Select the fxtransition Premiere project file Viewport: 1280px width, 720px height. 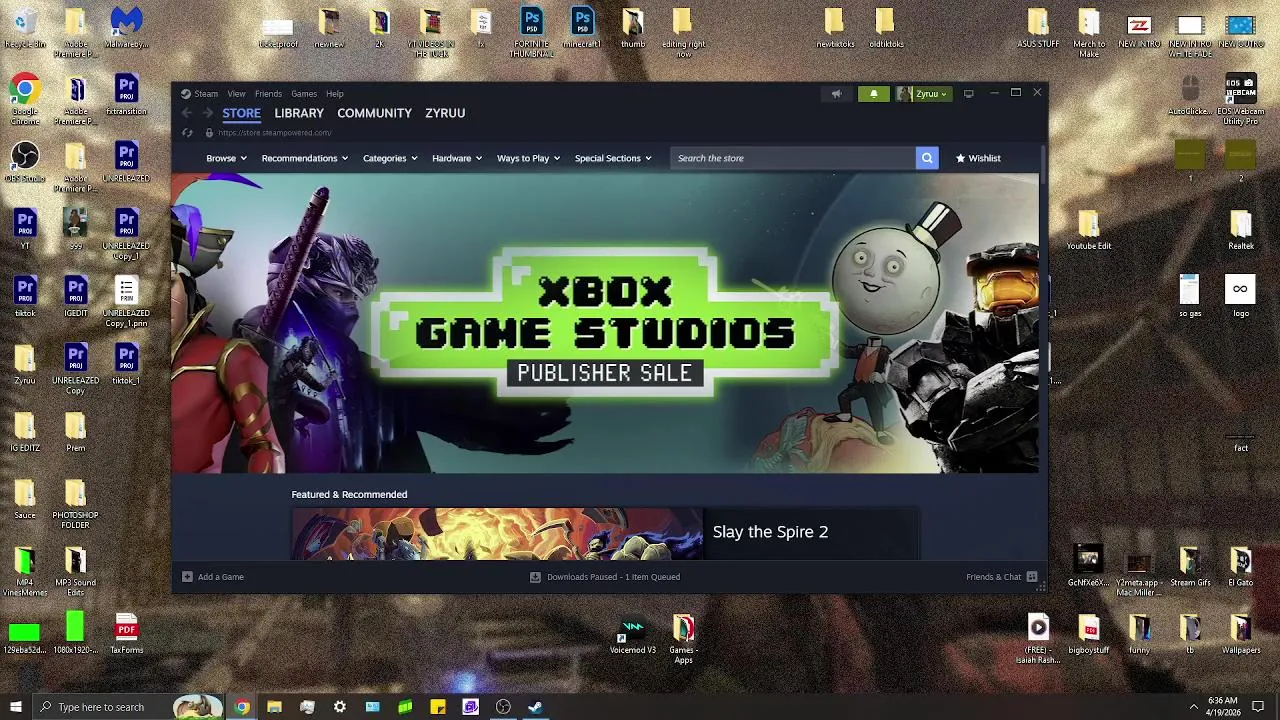pos(126,95)
